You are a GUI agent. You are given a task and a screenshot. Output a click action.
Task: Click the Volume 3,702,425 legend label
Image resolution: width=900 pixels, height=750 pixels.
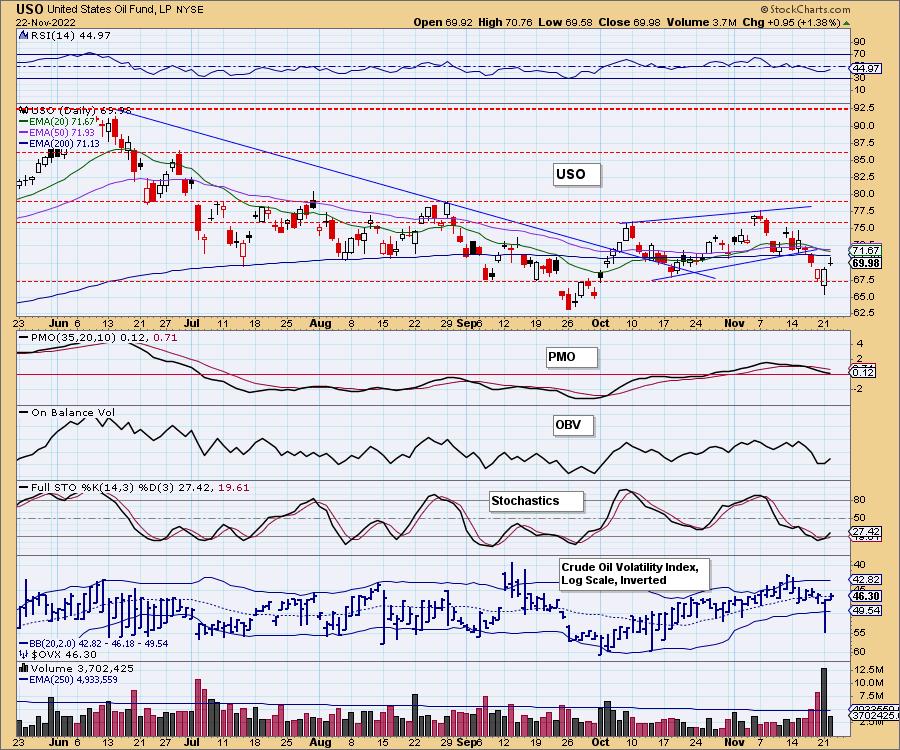(77, 669)
